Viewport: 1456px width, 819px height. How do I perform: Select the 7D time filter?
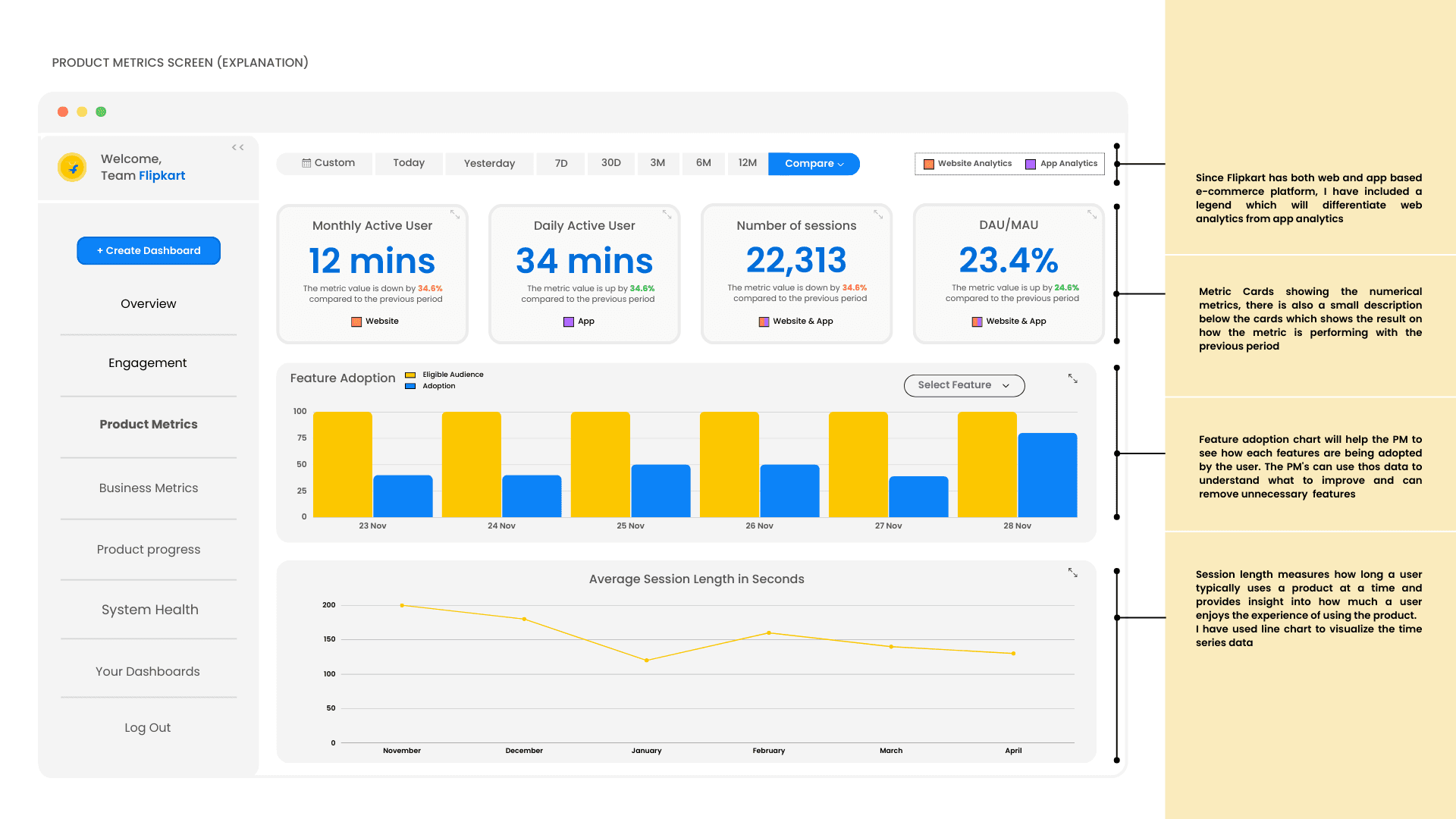click(x=561, y=163)
